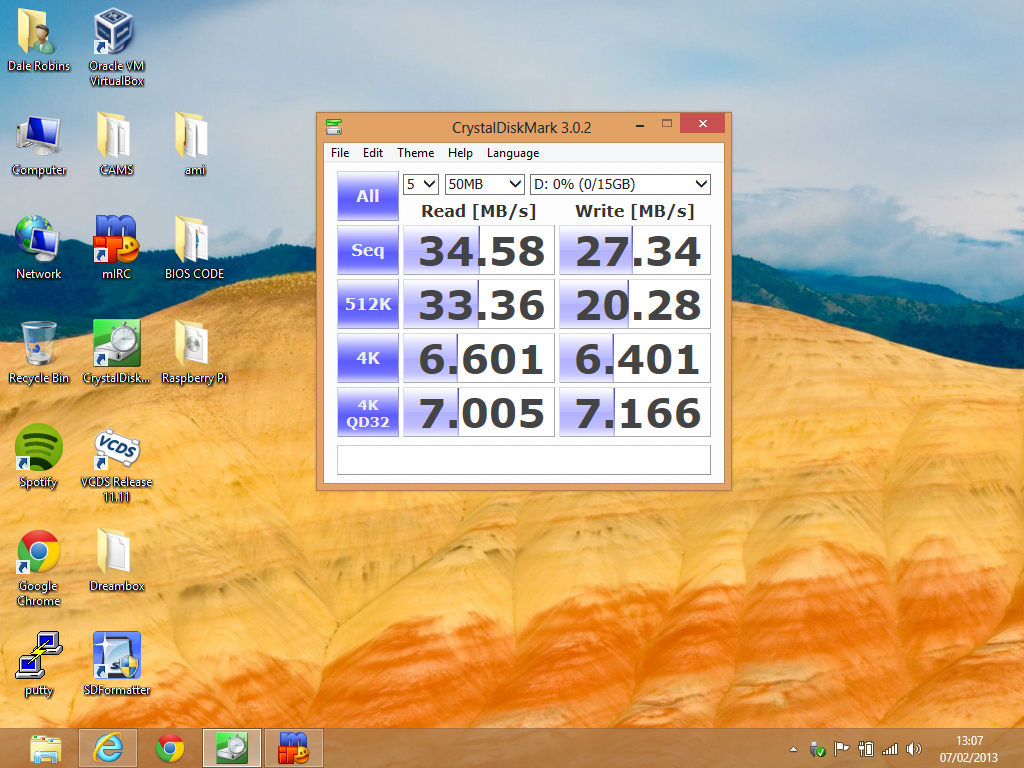Screen dimensions: 1024x768
Task: Select the CrystalDiskMark desktop shortcut
Action: point(117,344)
